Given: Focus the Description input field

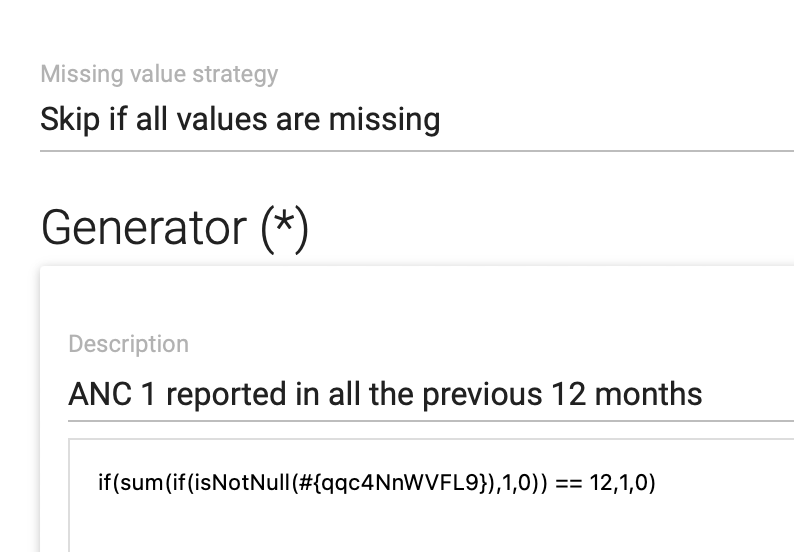Looking at the screenshot, I should (431, 395).
